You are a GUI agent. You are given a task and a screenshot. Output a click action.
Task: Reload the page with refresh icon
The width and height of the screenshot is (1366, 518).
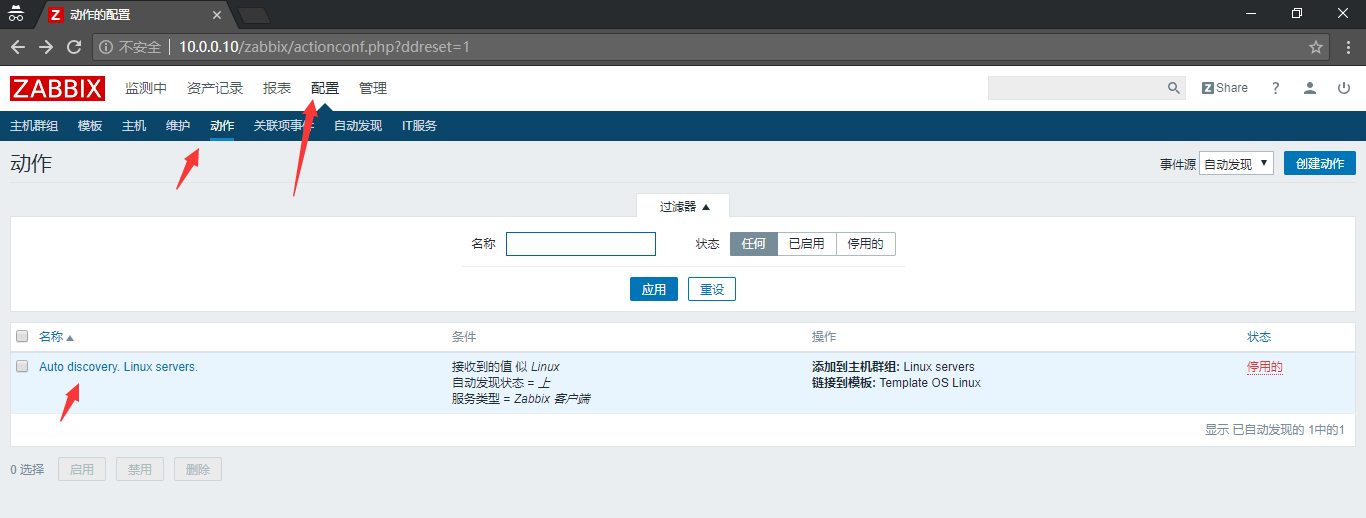point(74,47)
